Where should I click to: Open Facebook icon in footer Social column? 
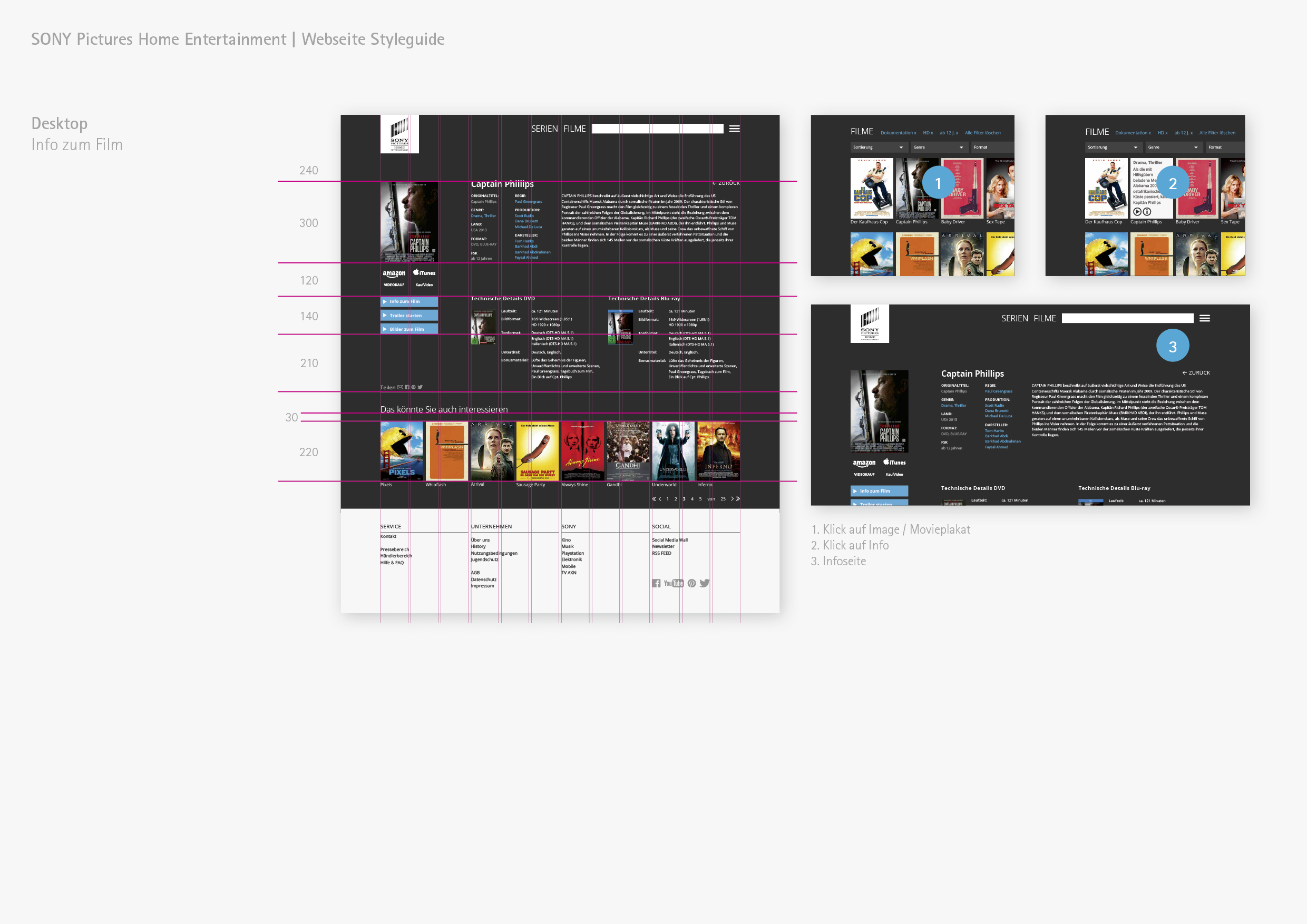tap(656, 583)
